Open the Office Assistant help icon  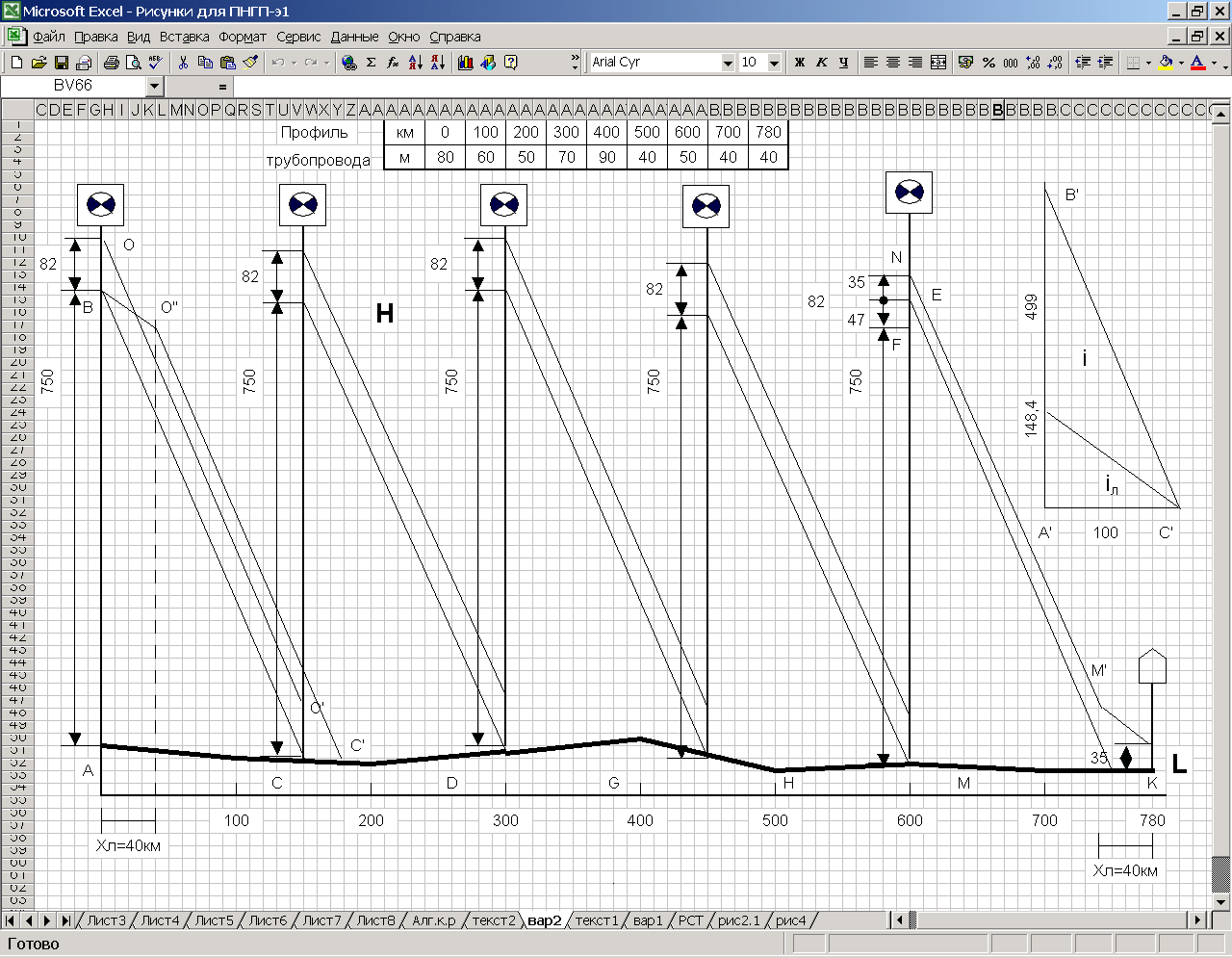point(511,63)
